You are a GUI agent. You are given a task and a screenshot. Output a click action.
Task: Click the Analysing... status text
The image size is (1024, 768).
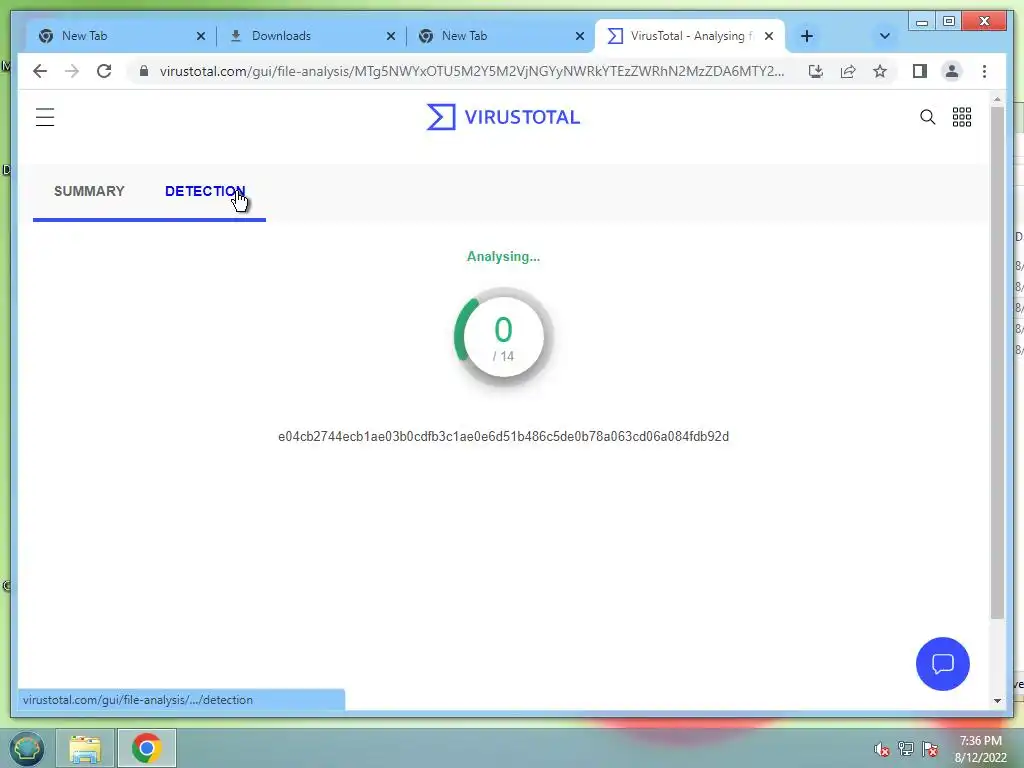tap(504, 257)
